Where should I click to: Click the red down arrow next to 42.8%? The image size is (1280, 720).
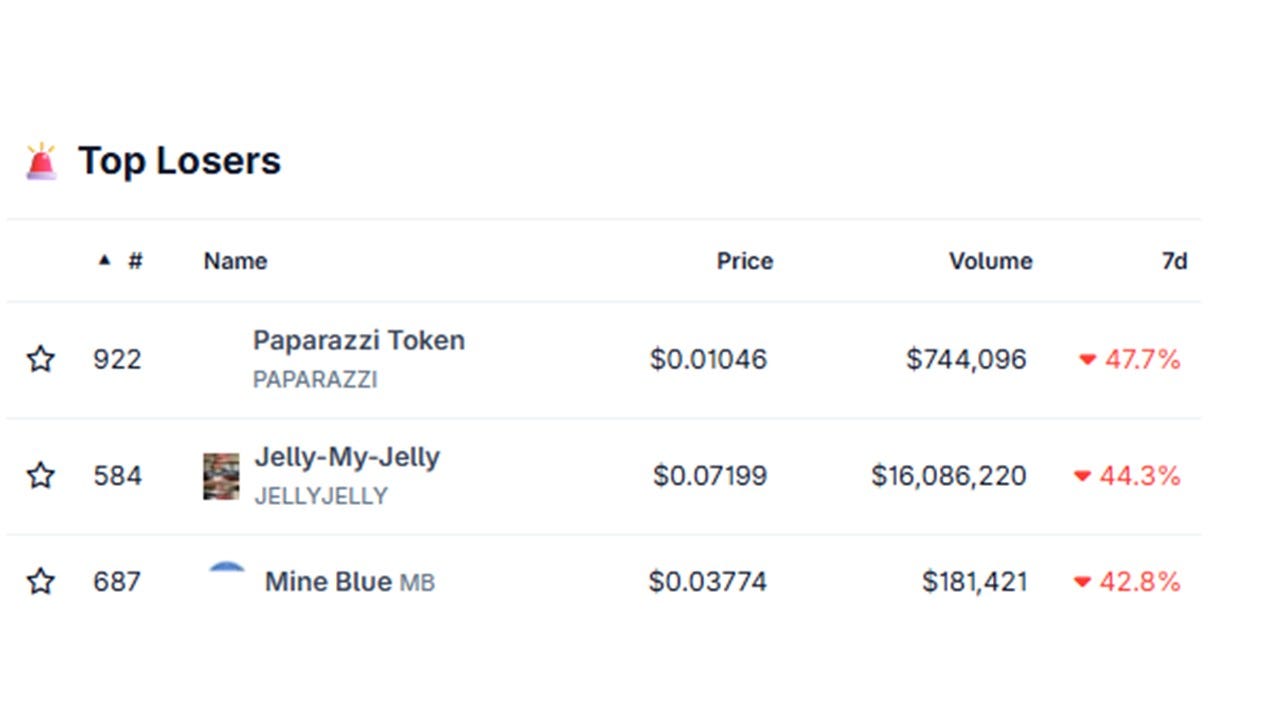click(x=1082, y=582)
